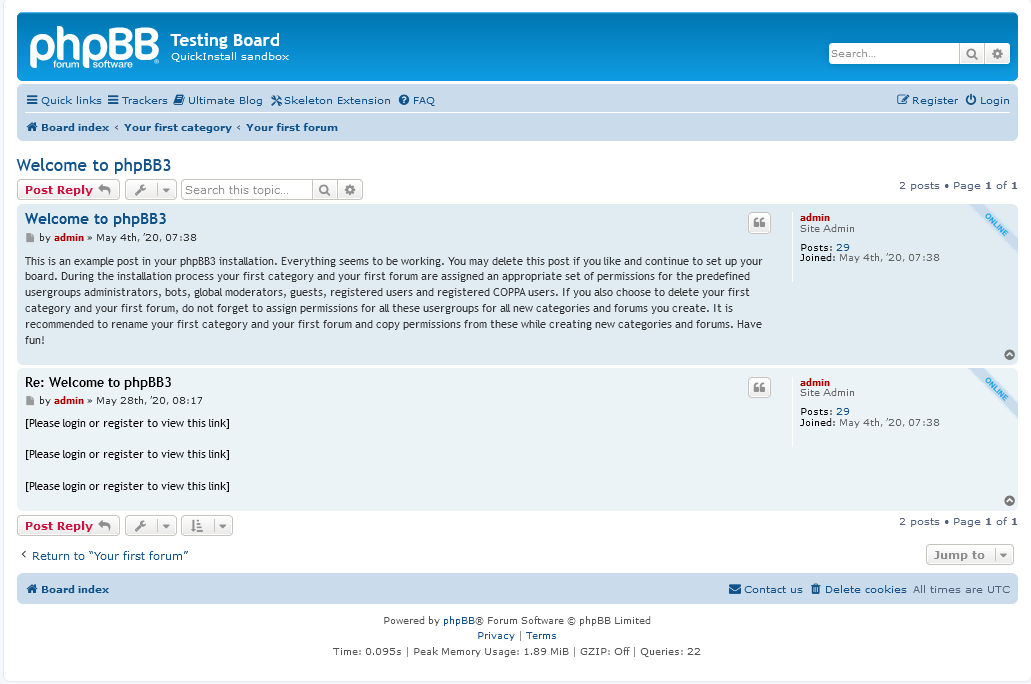Open topic tools wrench at bottom
The height and width of the screenshot is (684, 1031).
pyautogui.click(x=151, y=525)
